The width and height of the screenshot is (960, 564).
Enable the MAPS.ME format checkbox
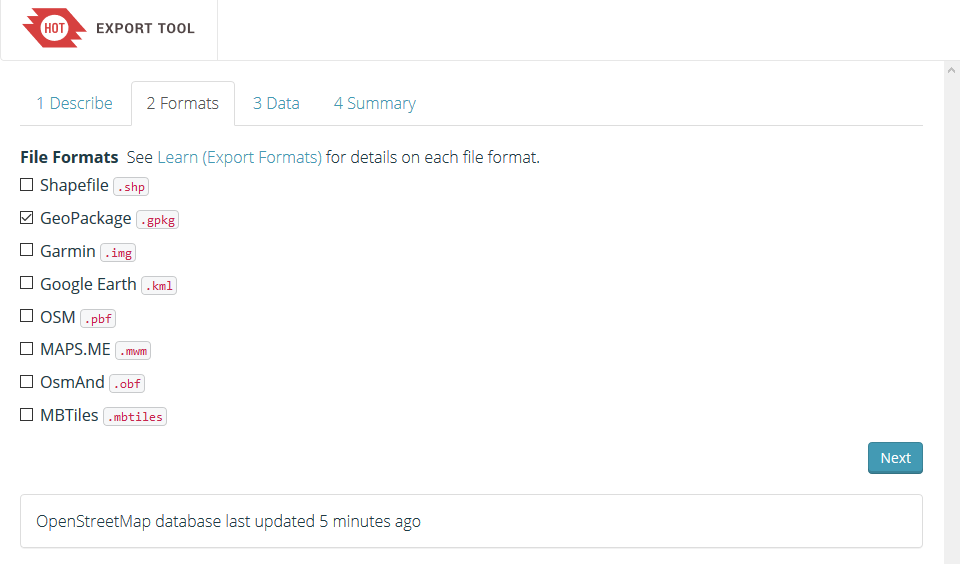[x=27, y=349]
